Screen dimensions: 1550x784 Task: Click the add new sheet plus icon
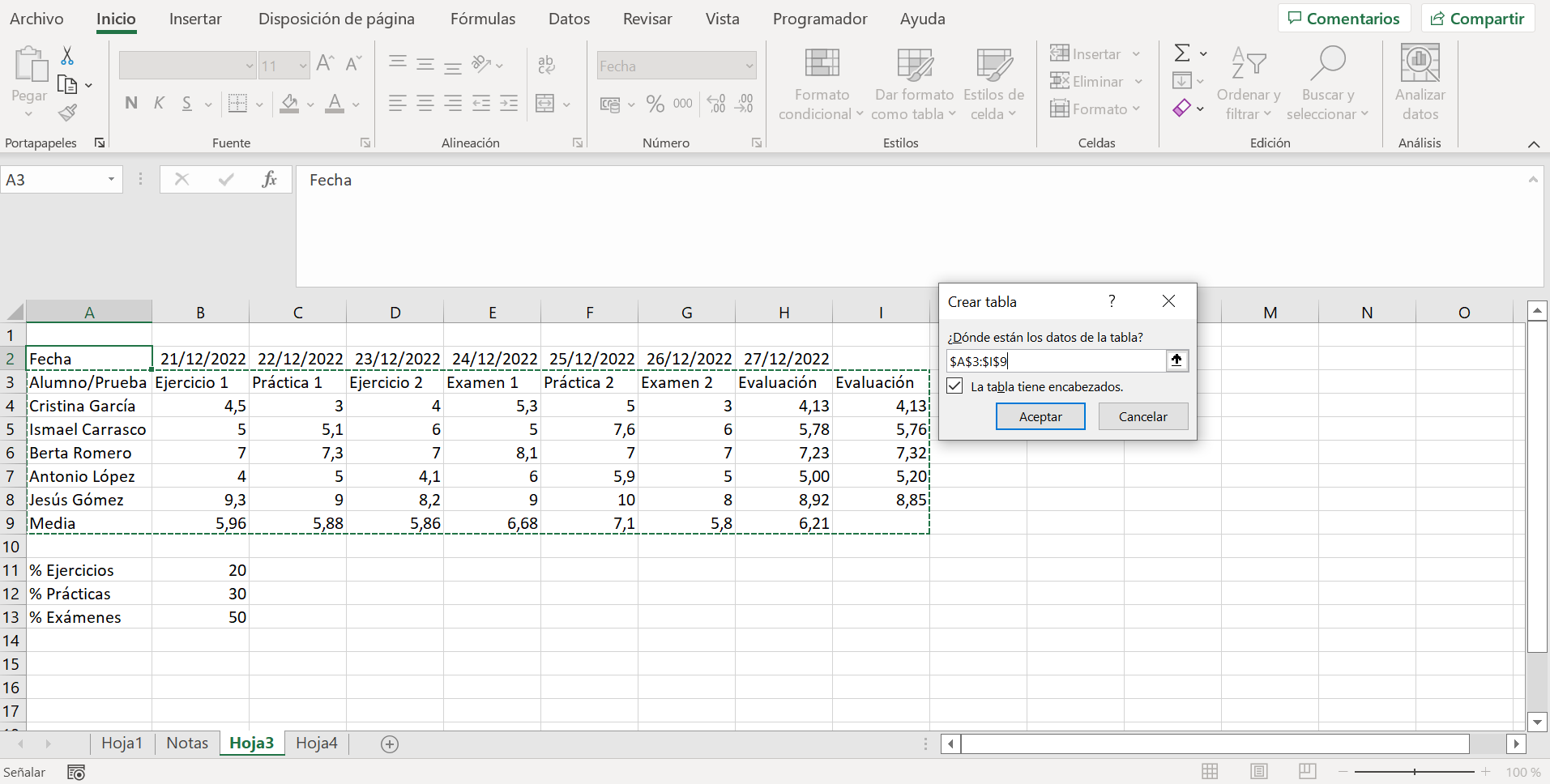click(390, 744)
